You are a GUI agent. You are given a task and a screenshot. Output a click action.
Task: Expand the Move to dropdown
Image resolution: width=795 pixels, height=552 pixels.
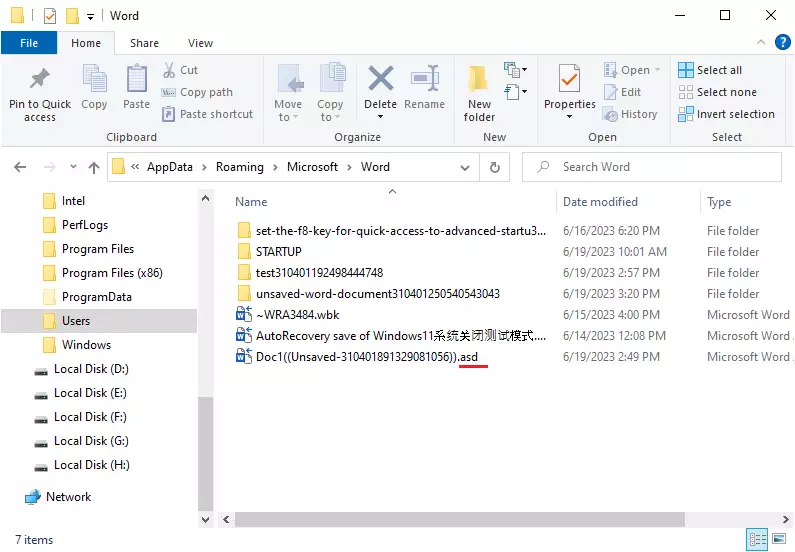(x=288, y=117)
